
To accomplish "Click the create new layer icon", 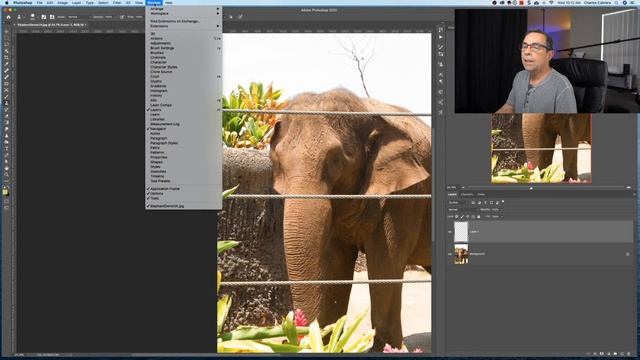I will [x=622, y=354].
